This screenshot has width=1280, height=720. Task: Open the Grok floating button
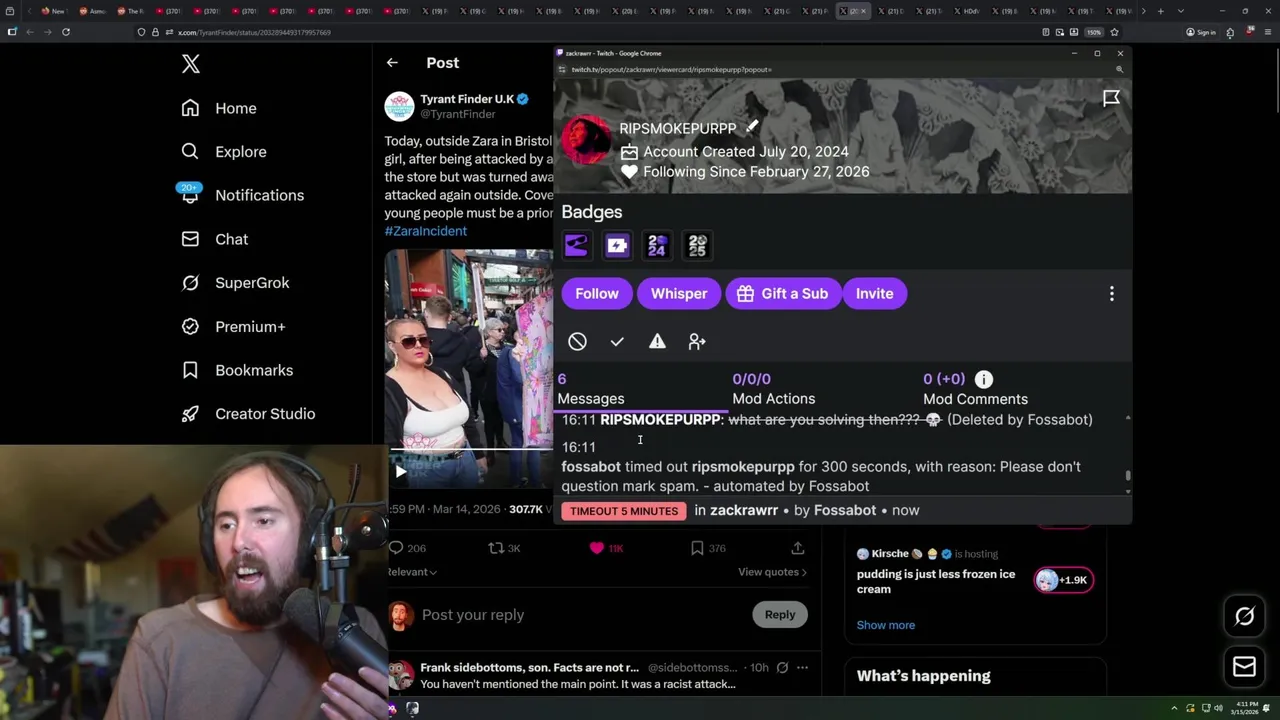coord(1244,617)
